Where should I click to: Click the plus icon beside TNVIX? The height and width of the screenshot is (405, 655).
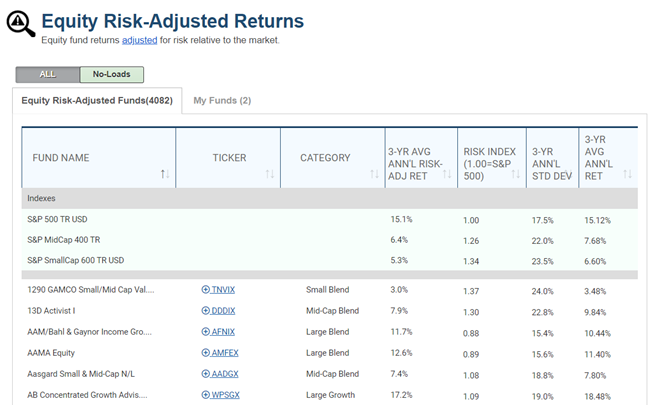coord(206,290)
